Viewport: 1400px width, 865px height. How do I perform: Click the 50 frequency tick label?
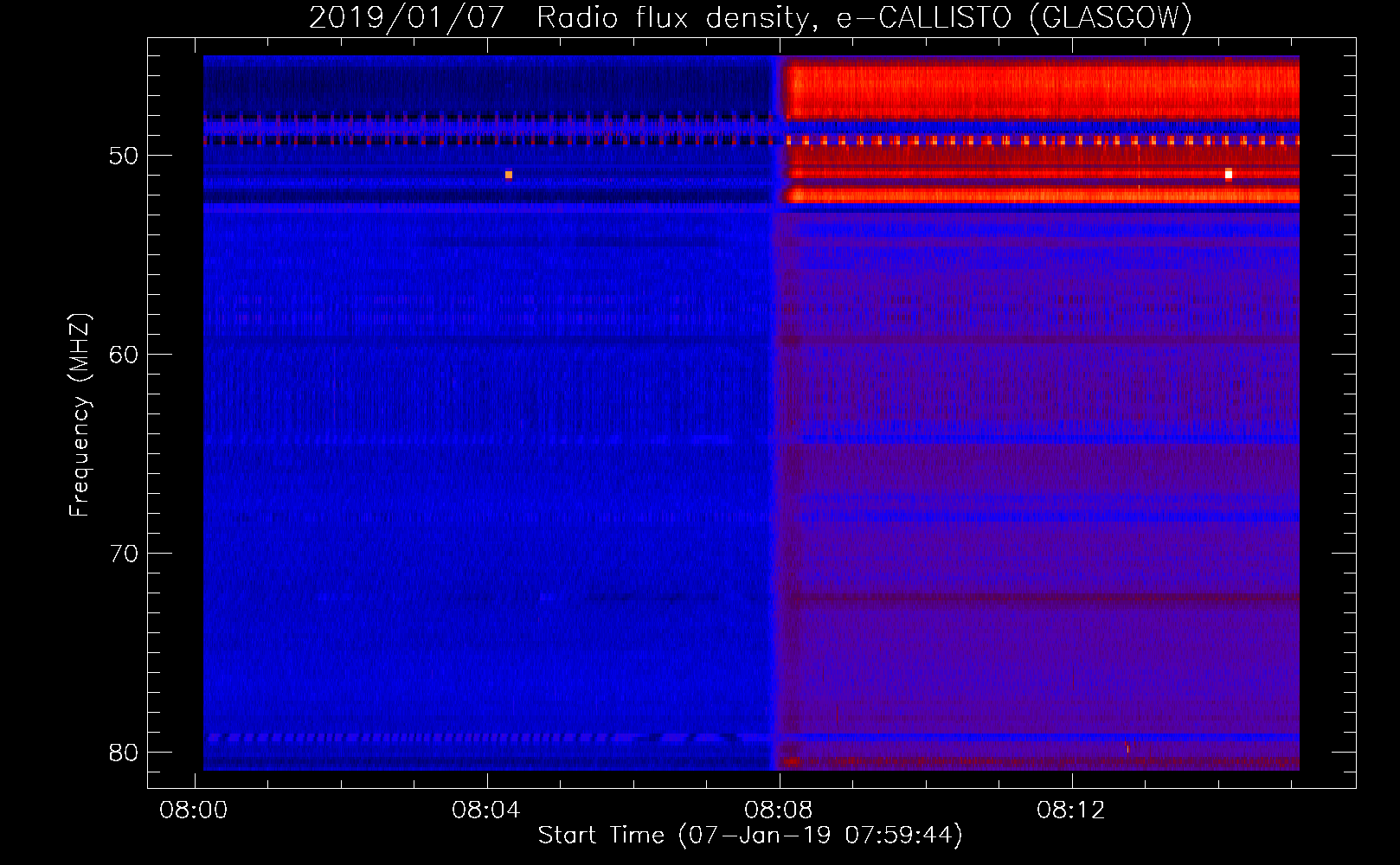click(125, 156)
